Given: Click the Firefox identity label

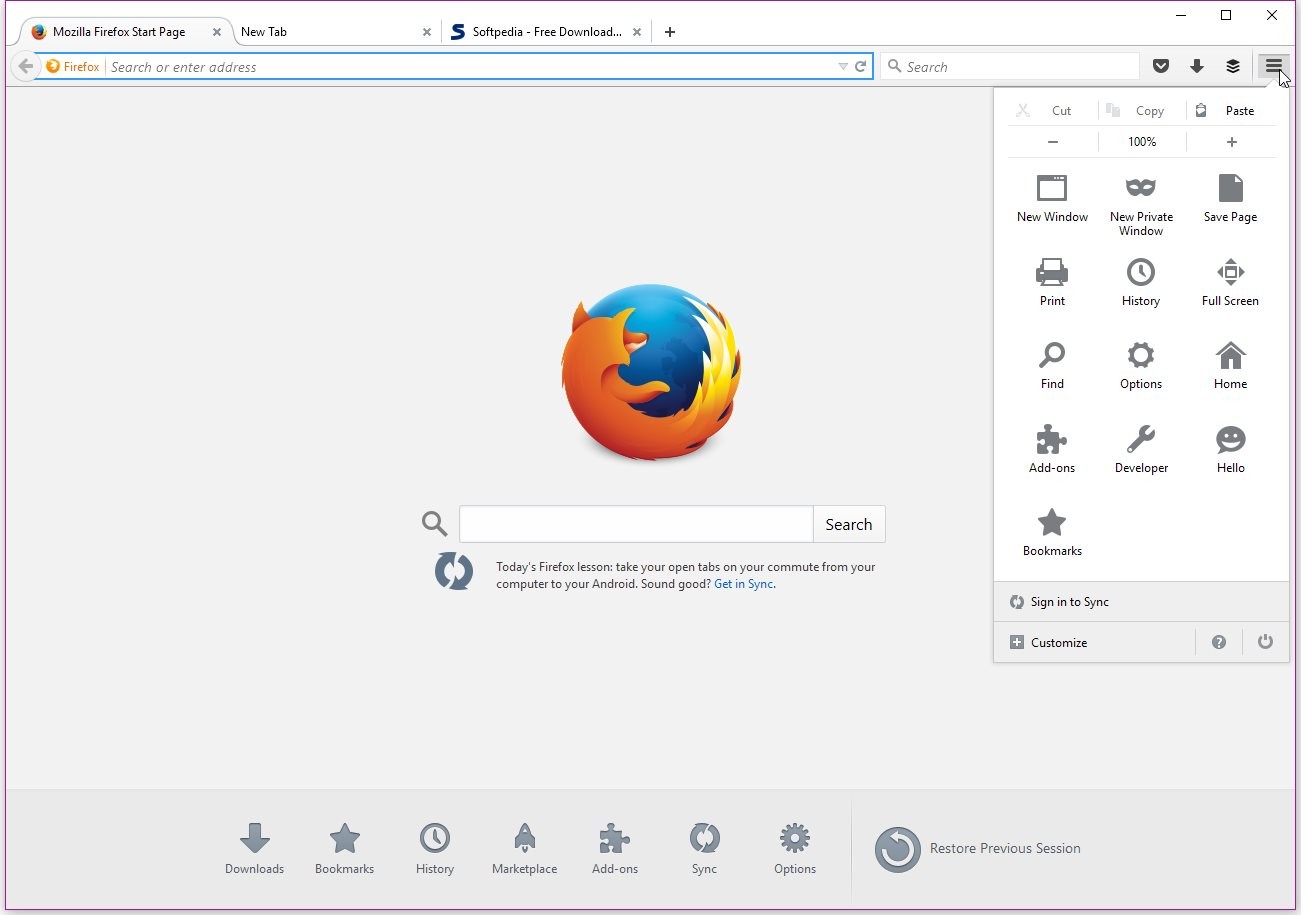Looking at the screenshot, I should (x=73, y=67).
